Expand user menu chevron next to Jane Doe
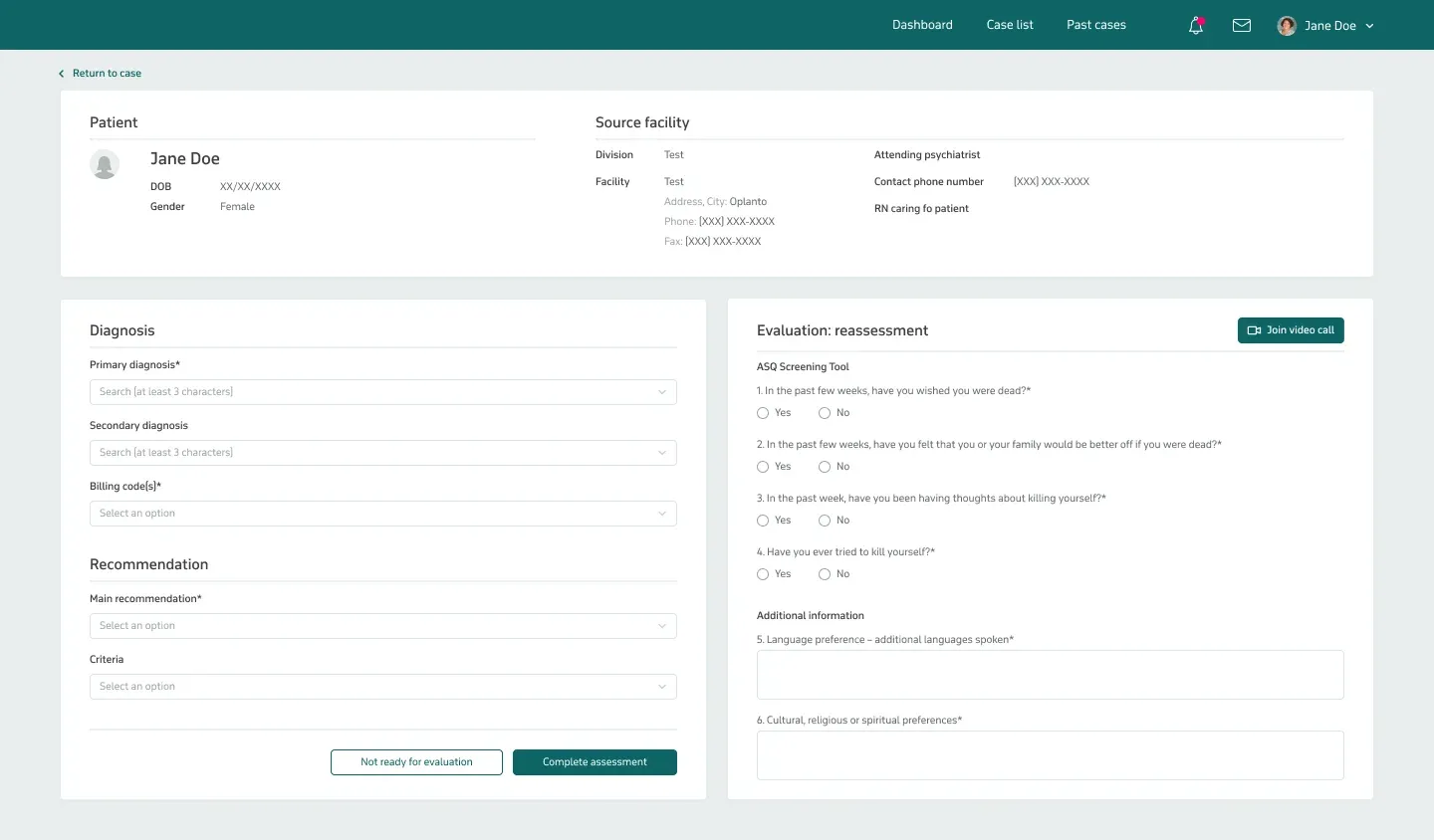 point(1370,26)
